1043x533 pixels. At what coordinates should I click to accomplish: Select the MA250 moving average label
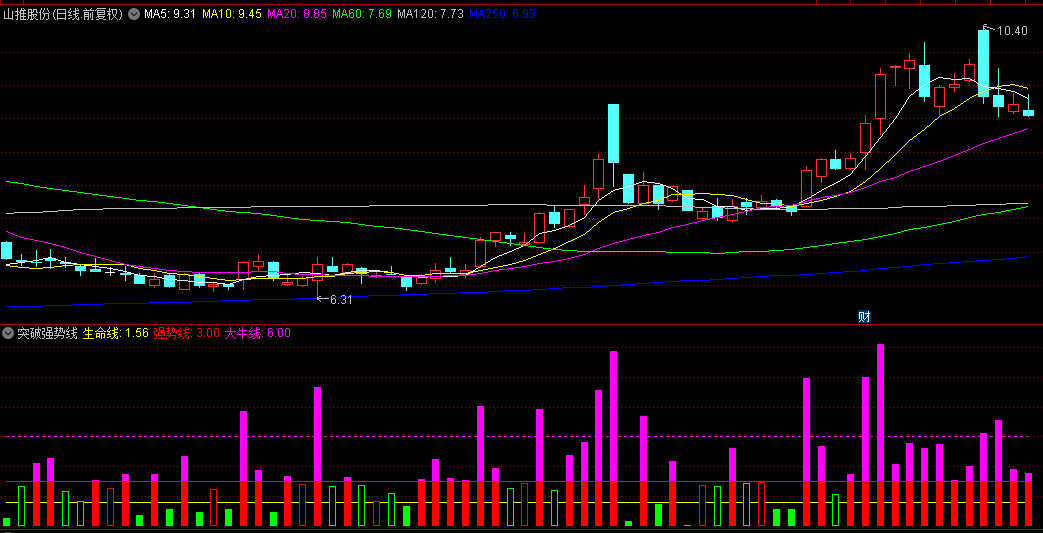(502, 14)
